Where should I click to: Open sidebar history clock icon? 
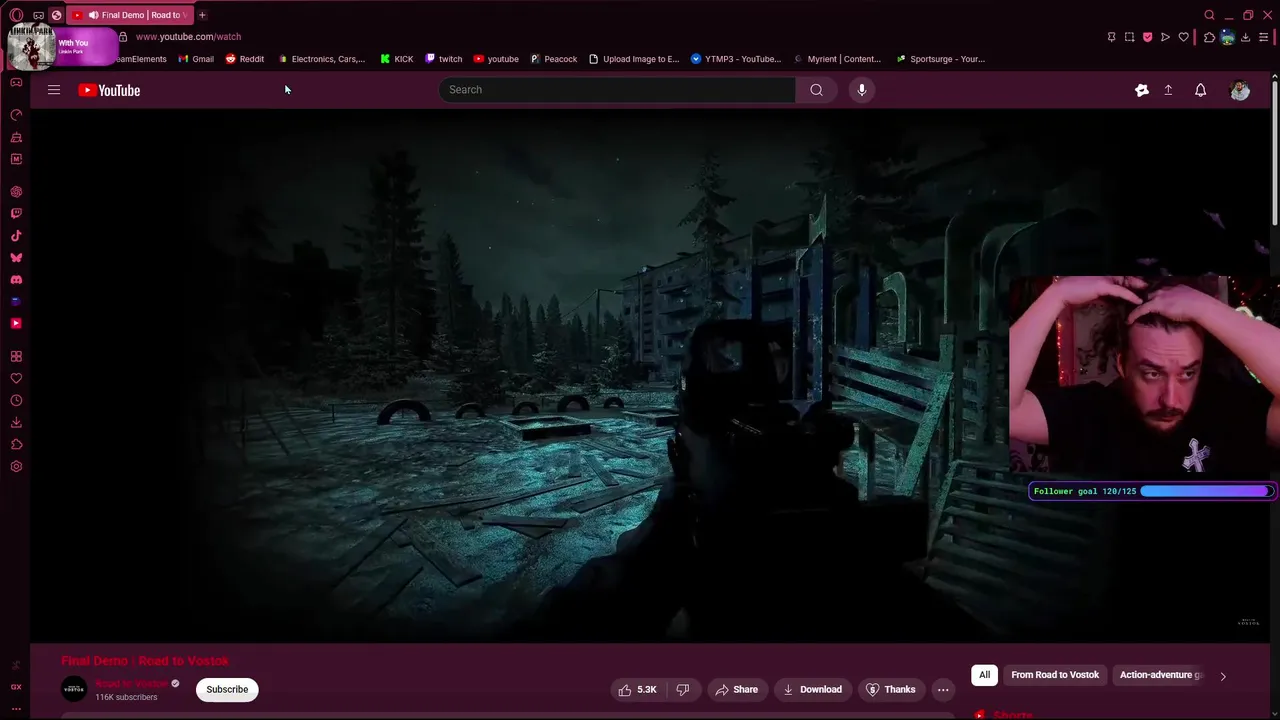point(16,400)
